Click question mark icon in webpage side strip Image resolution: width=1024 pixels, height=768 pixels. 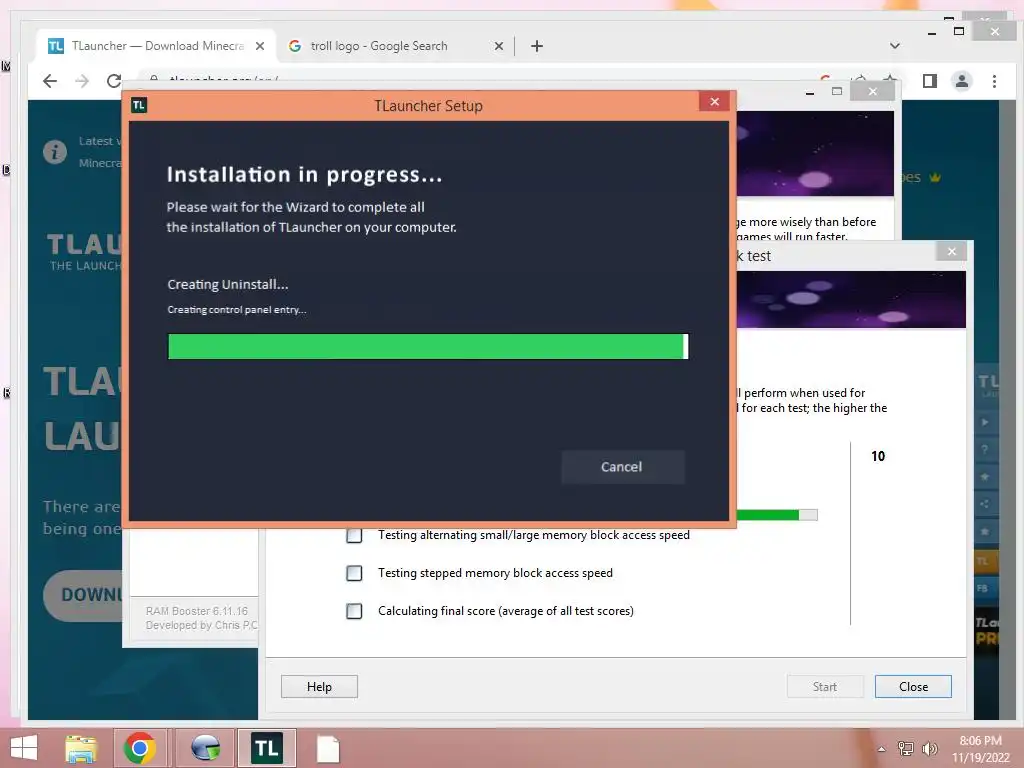pos(985,449)
